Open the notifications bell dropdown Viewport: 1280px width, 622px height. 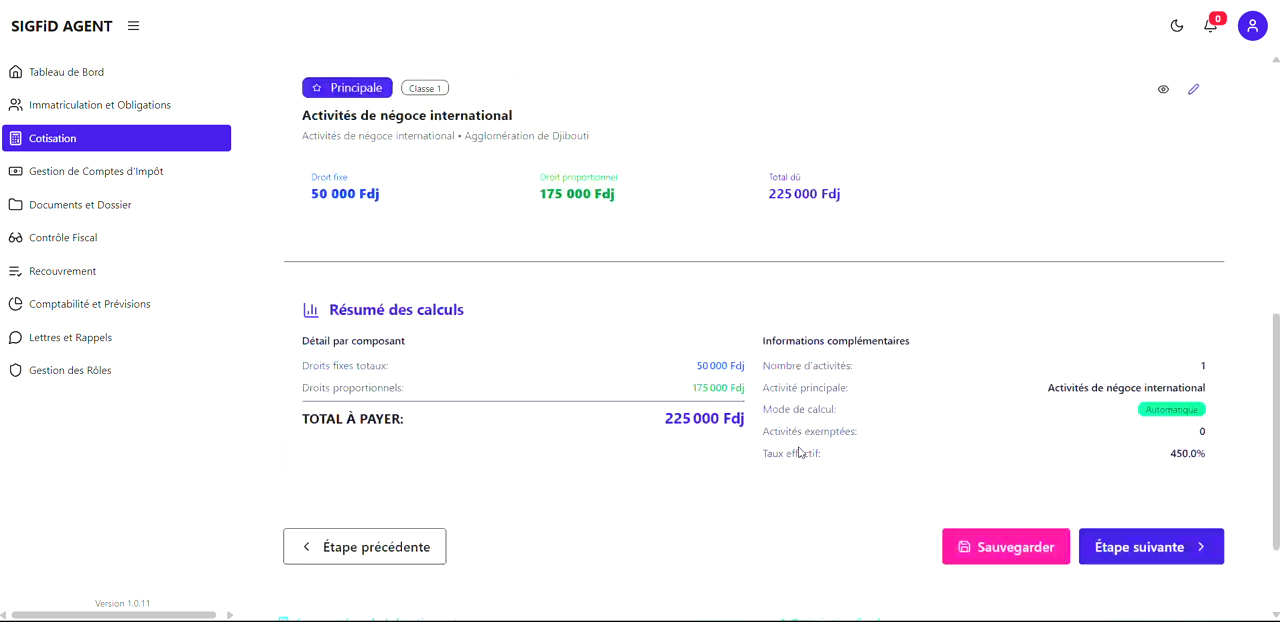1210,26
